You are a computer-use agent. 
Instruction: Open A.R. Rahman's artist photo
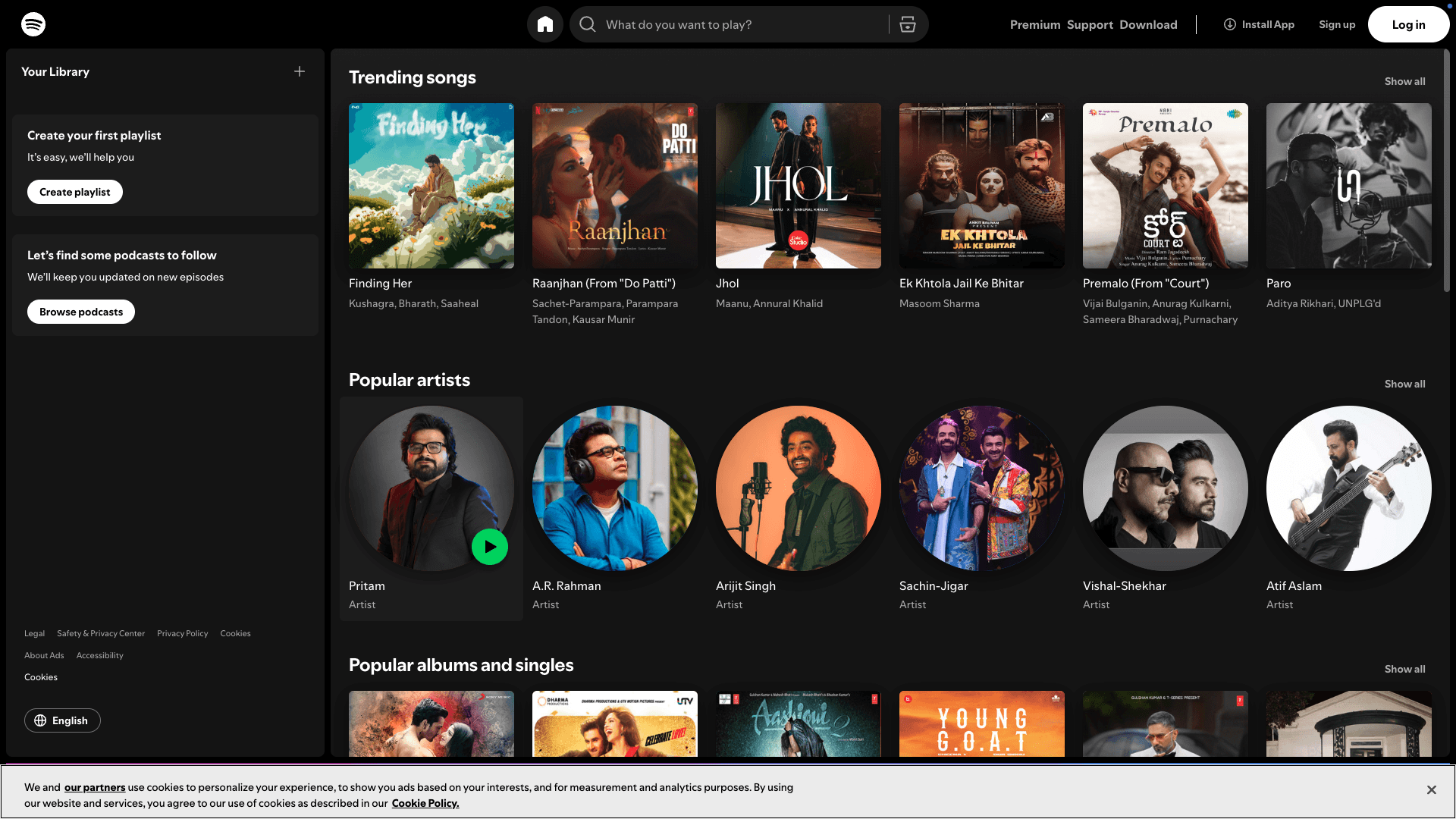pyautogui.click(x=615, y=488)
